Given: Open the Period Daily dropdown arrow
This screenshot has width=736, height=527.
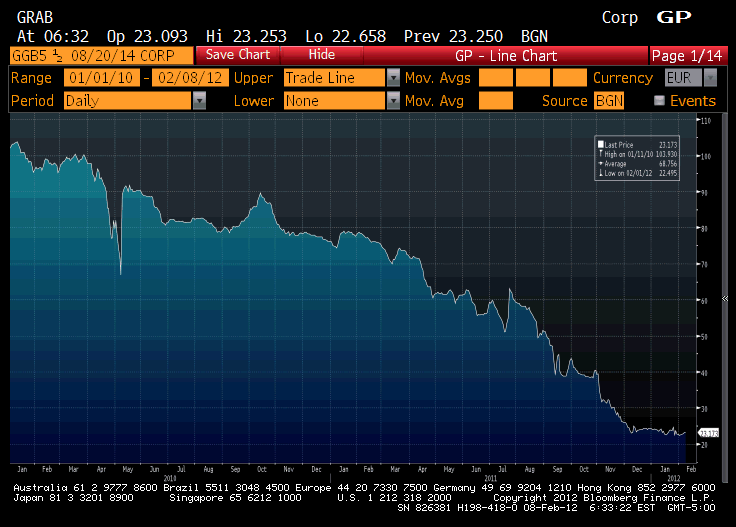Looking at the screenshot, I should tap(199, 100).
